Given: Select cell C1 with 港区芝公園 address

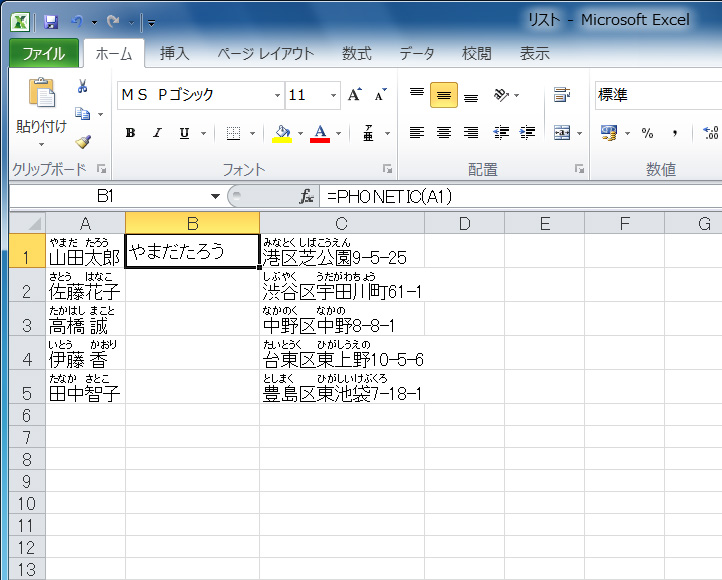Looking at the screenshot, I should click(341, 252).
